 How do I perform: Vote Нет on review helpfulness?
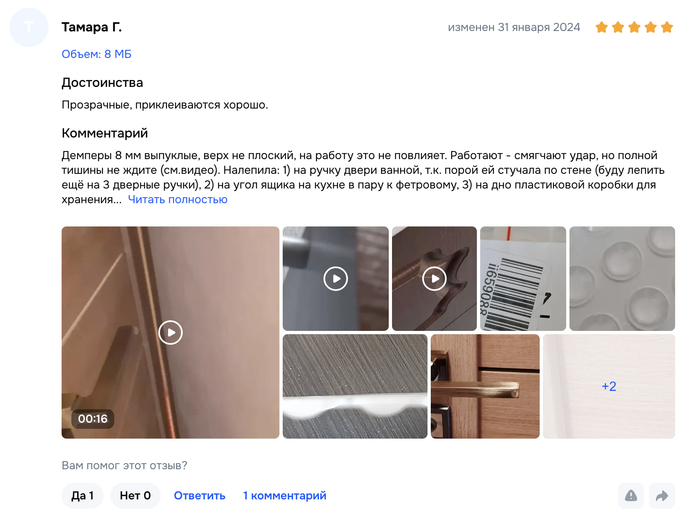pyautogui.click(x=135, y=495)
